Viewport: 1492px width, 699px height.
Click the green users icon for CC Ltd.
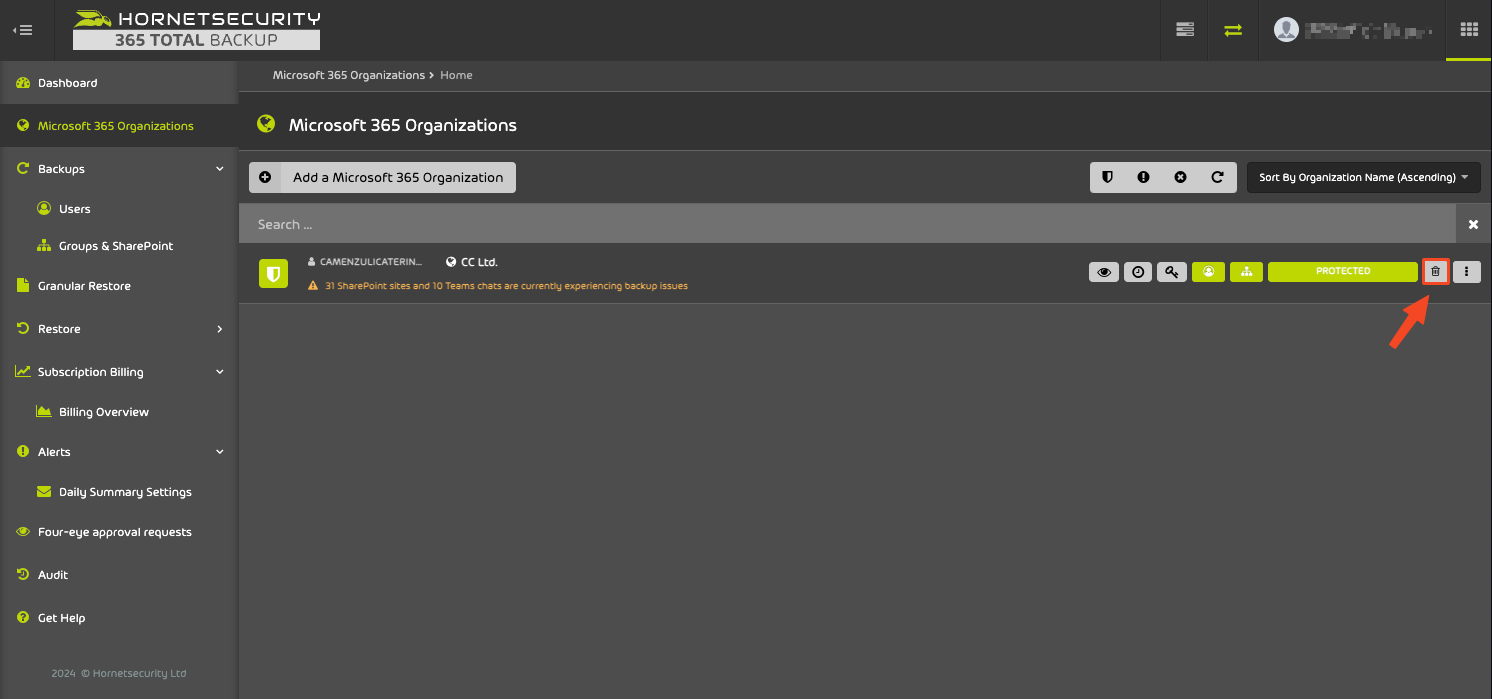tap(1208, 271)
